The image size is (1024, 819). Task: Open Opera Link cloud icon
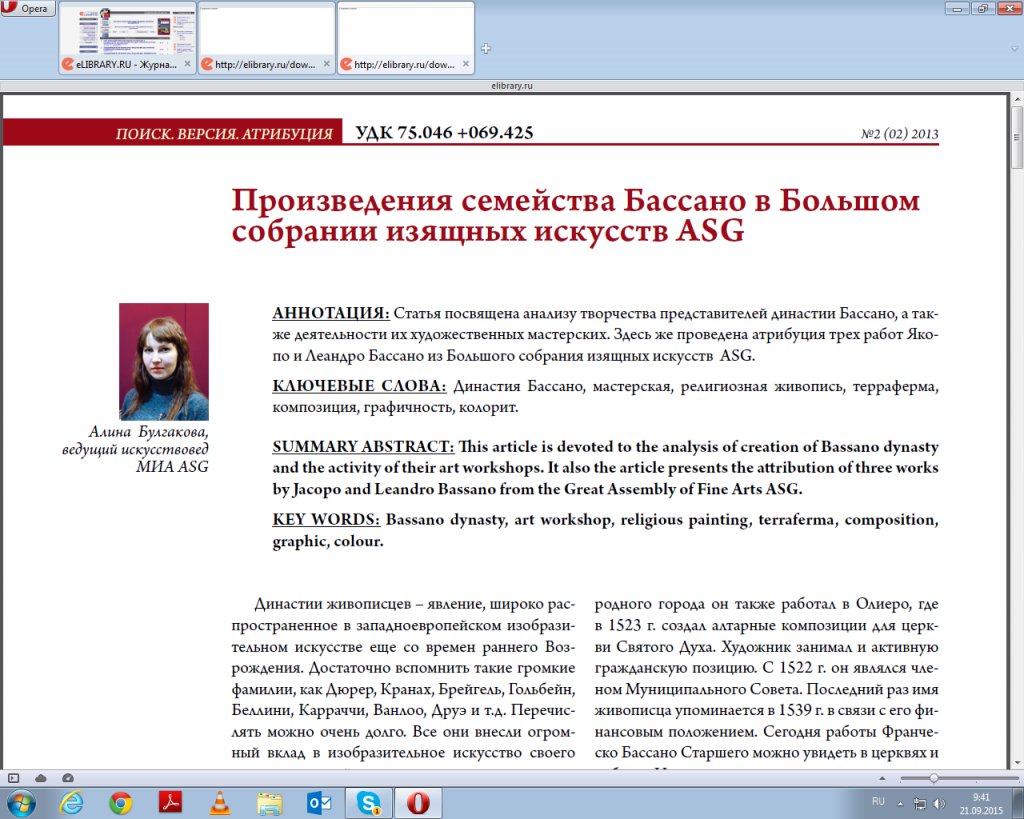click(x=40, y=778)
